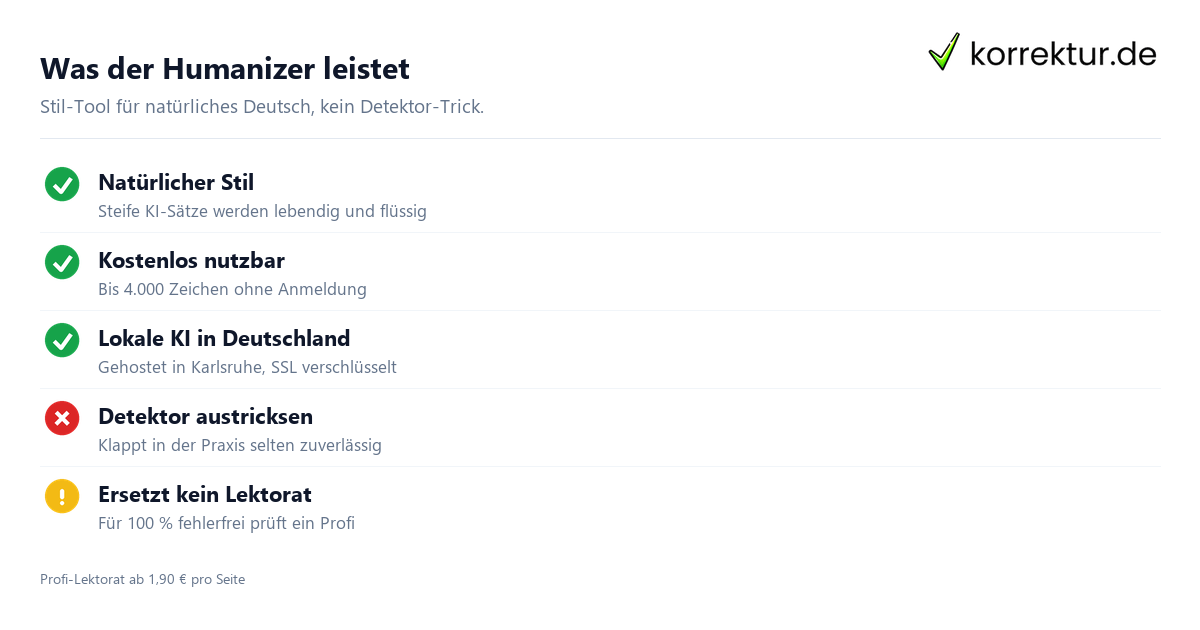Click the Detektor austricksen title
The height and width of the screenshot is (630, 1200).
pos(205,417)
